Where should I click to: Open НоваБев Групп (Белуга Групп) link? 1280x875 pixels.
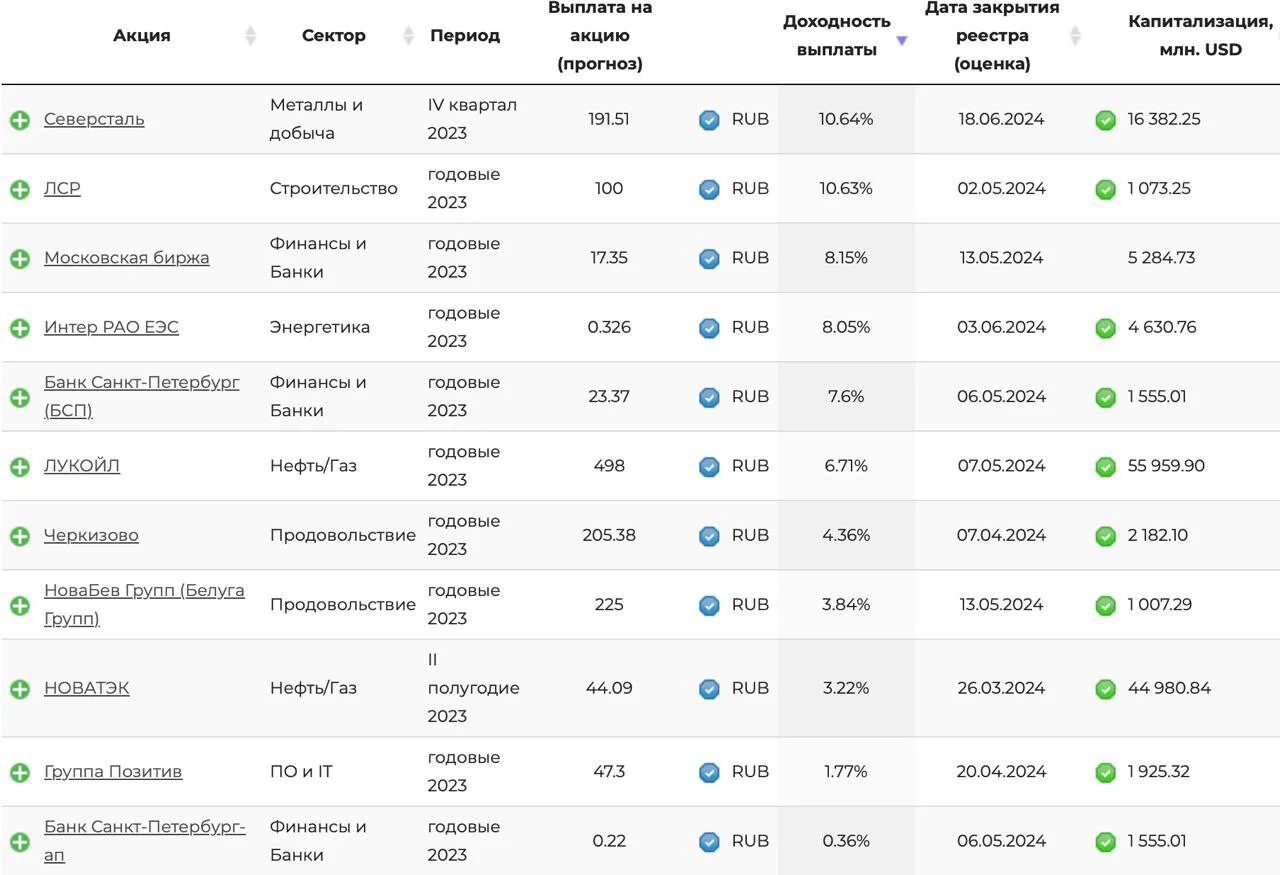[144, 605]
